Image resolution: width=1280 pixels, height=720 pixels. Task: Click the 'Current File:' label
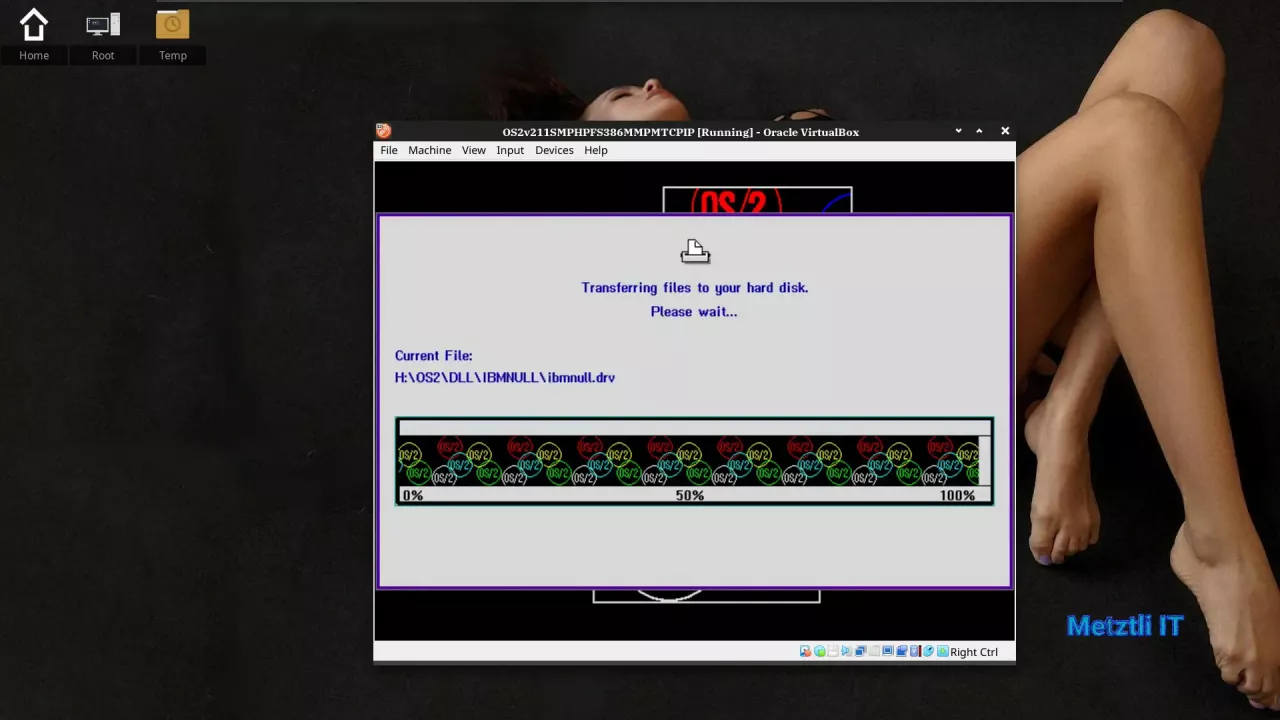pos(433,355)
